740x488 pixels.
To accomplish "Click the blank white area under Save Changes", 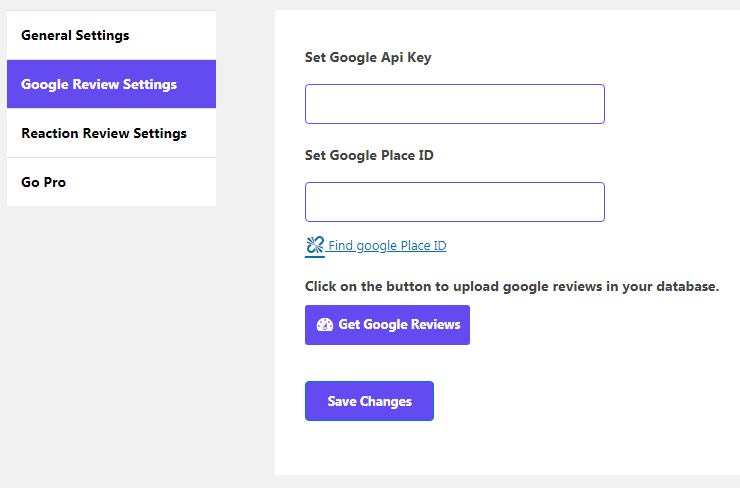I will pyautogui.click(x=369, y=448).
